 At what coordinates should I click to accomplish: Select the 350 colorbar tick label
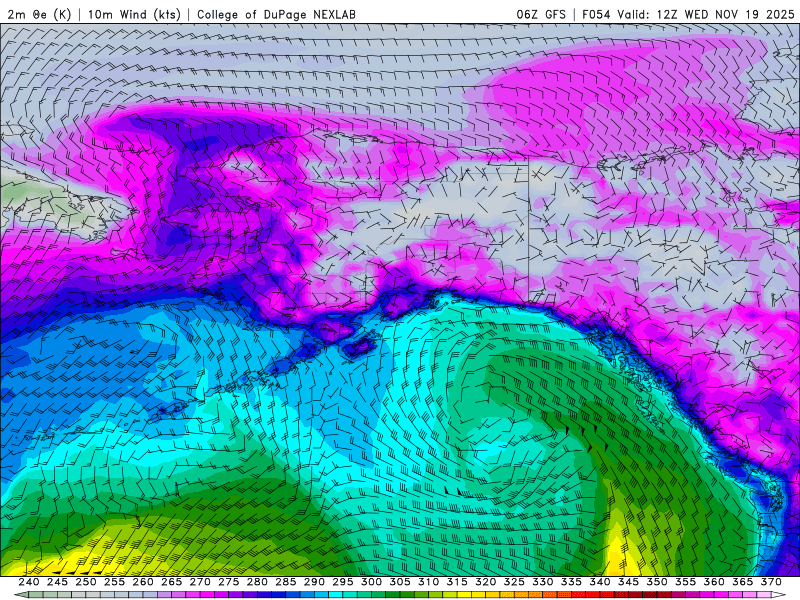pyautogui.click(x=657, y=582)
